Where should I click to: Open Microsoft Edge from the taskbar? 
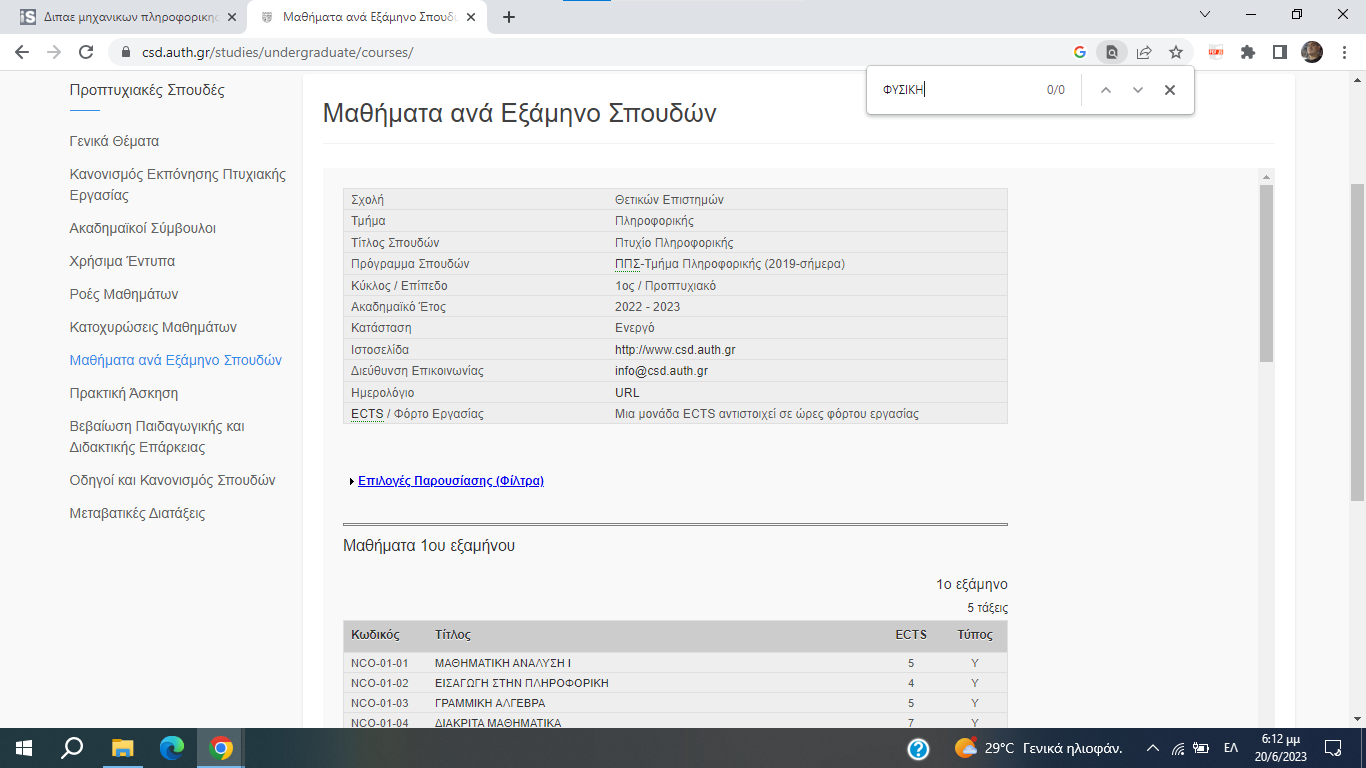coord(172,748)
